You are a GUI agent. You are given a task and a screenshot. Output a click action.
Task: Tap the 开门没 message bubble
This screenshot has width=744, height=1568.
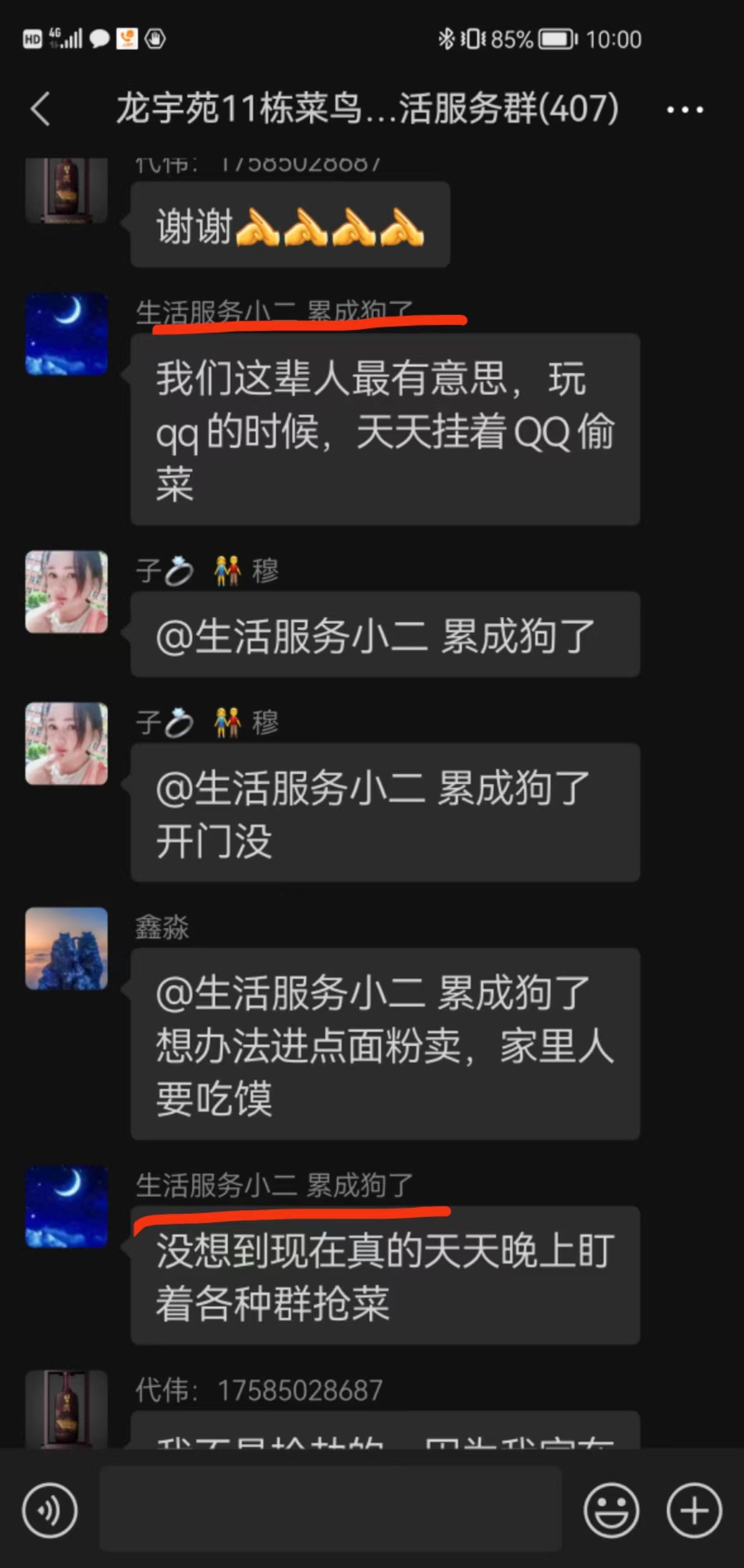385,812
